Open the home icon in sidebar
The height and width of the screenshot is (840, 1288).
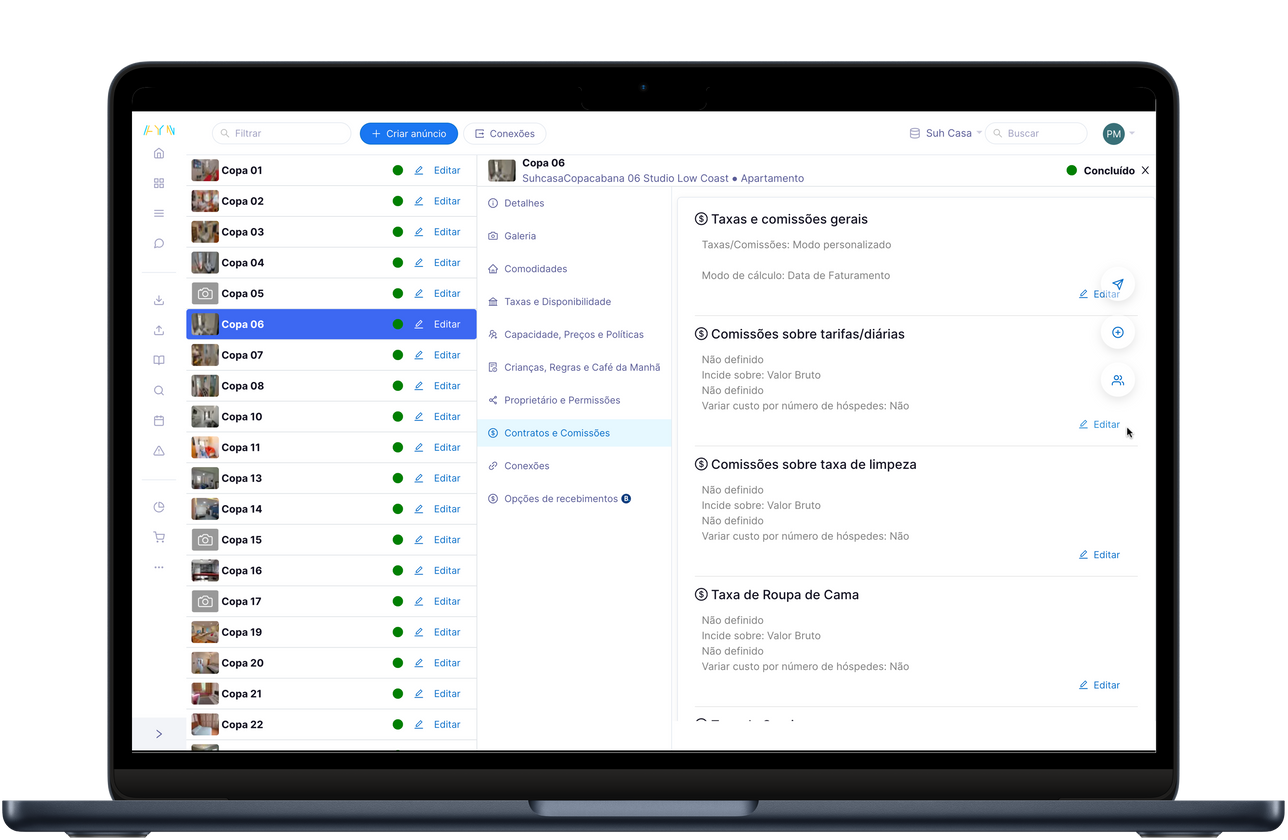click(x=159, y=154)
